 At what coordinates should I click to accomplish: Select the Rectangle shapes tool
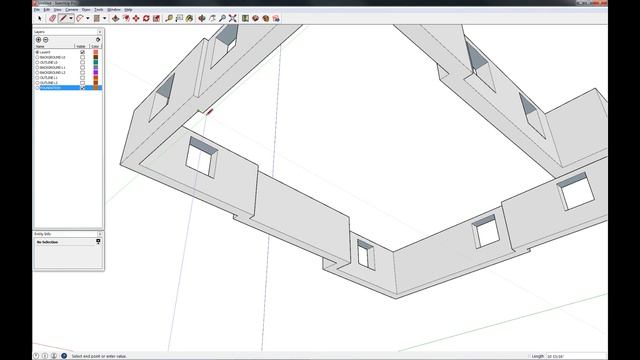[97, 18]
